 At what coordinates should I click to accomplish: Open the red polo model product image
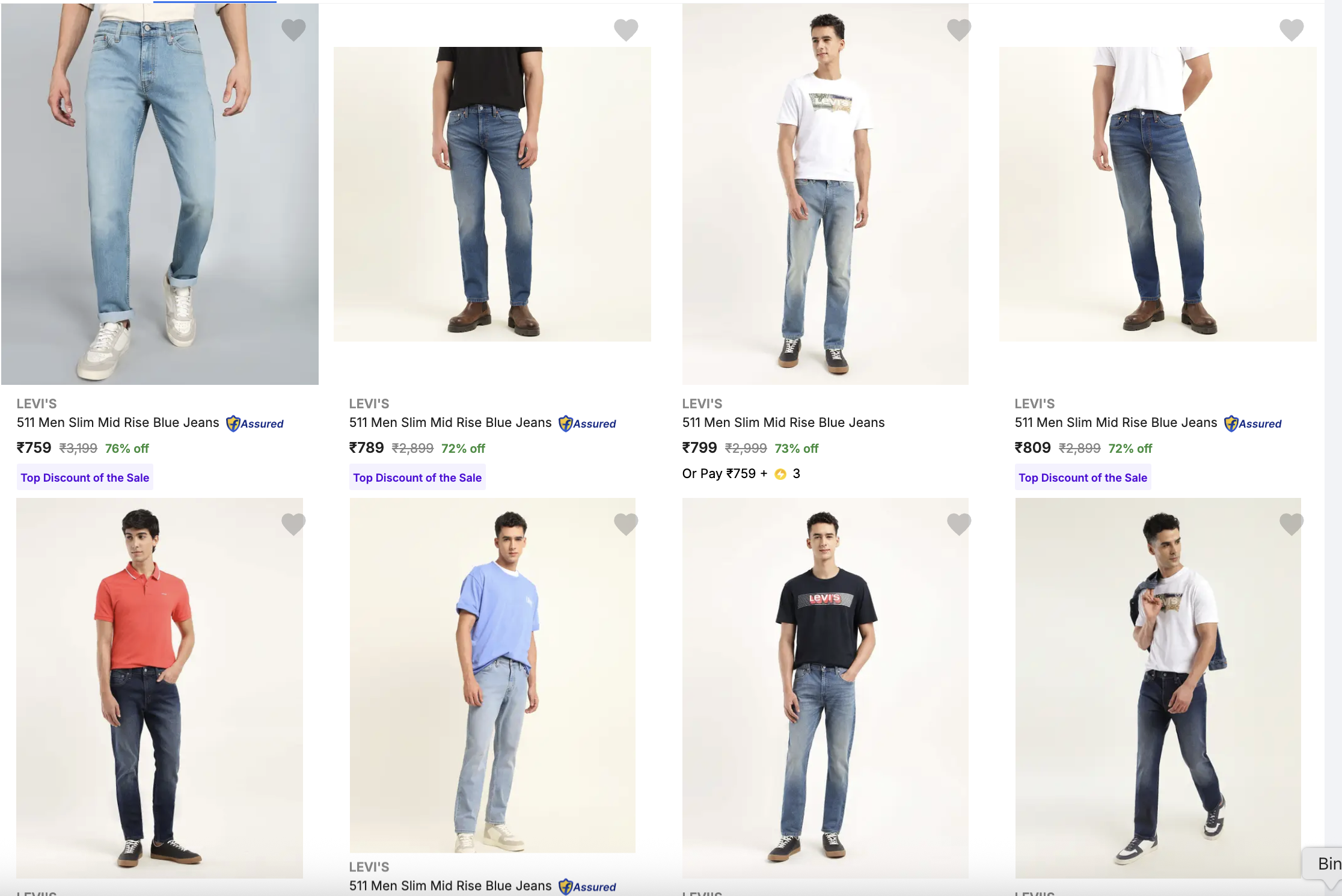[159, 687]
